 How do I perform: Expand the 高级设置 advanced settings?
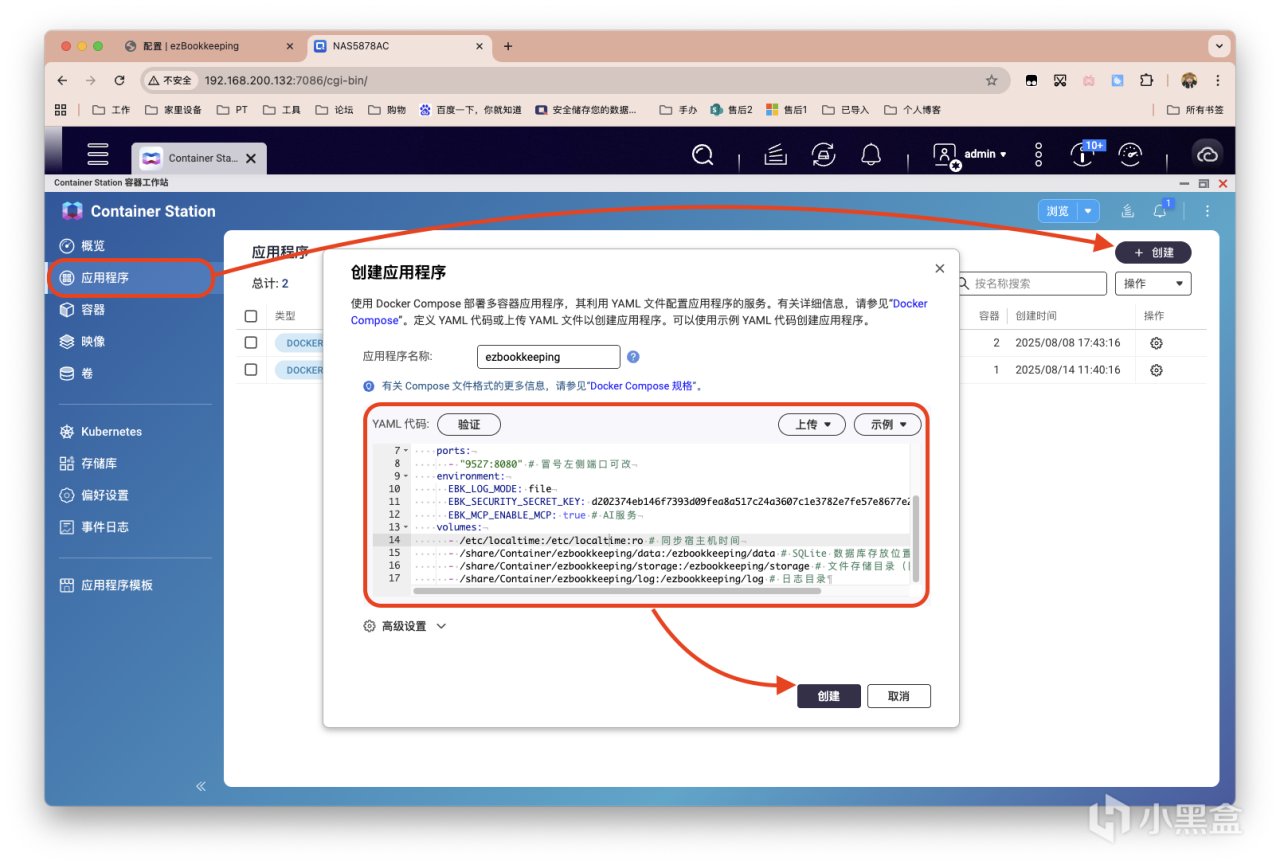click(404, 626)
